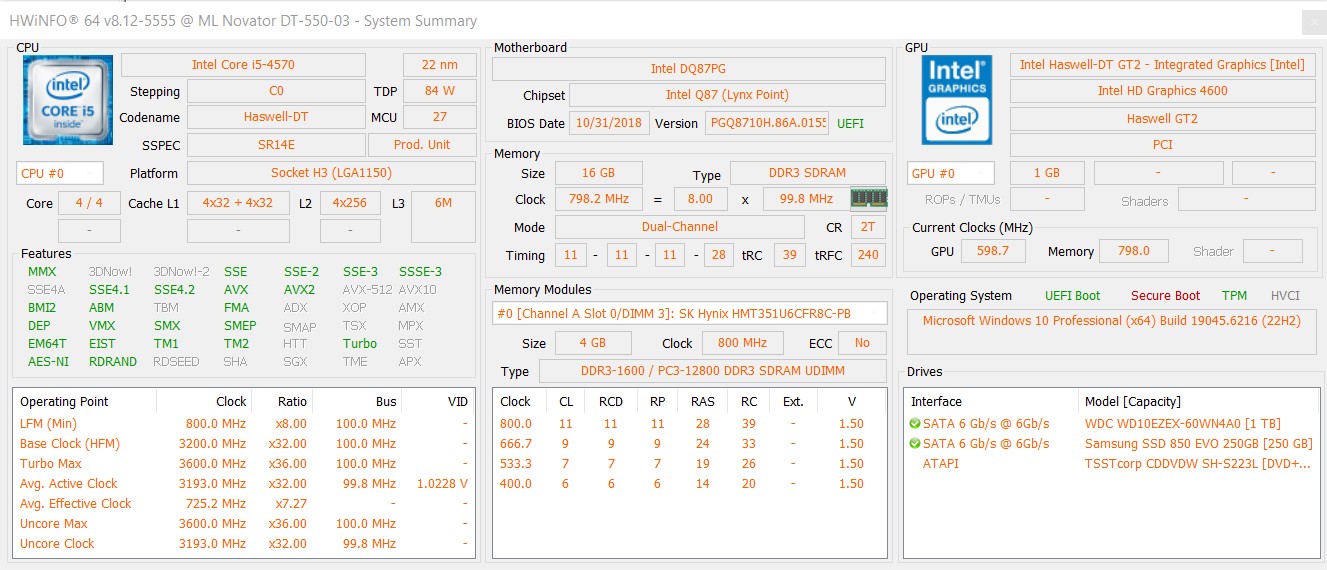1327x570 pixels.
Task: Click the Intel Q87 (Lynx Point) chipset field
Action: point(728,96)
